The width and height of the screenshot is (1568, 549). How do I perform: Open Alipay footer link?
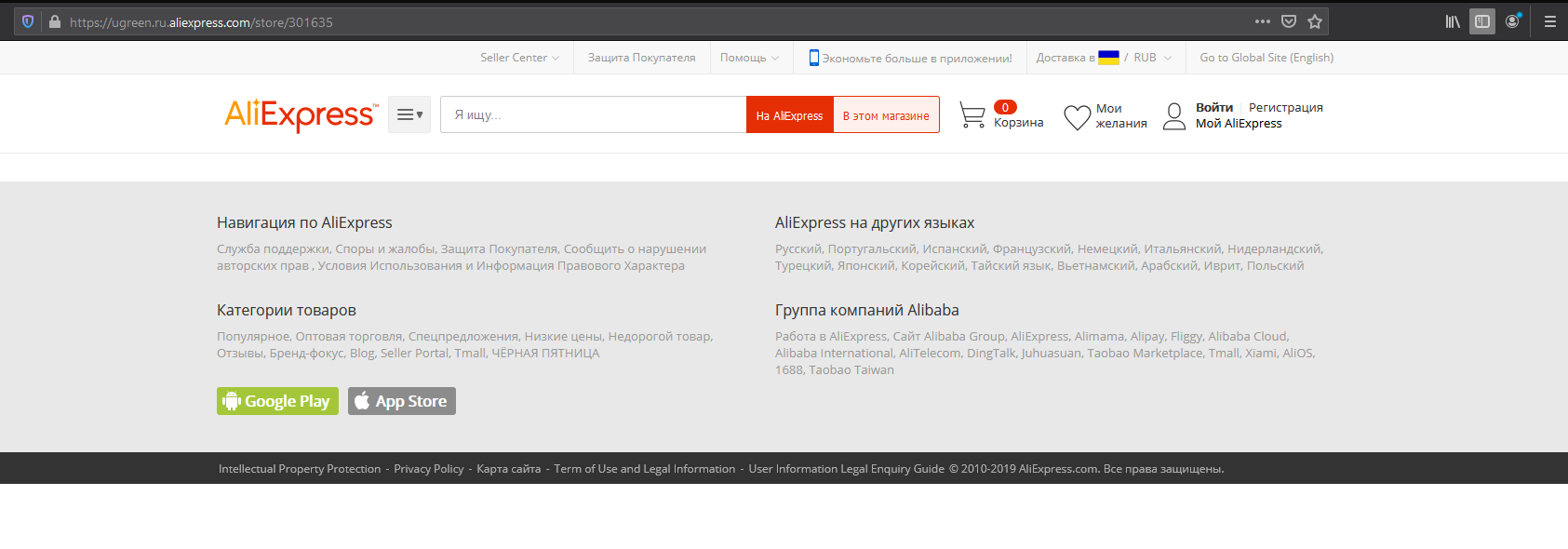click(1147, 337)
